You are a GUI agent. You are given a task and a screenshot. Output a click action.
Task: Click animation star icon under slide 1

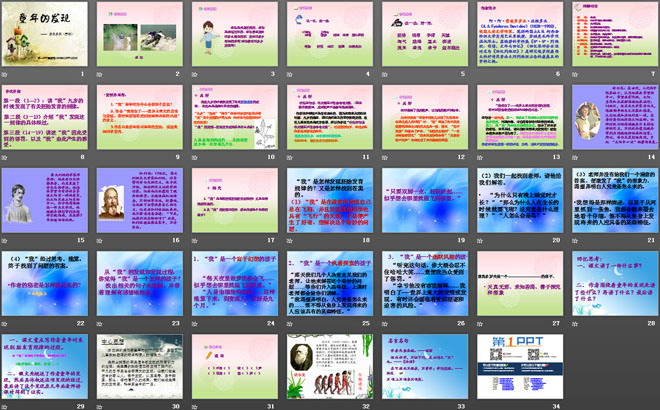tap(5, 75)
